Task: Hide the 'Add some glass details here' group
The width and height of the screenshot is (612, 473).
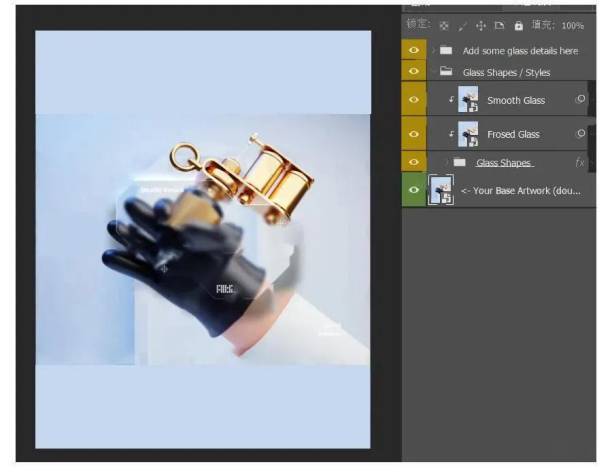Action: (413, 50)
